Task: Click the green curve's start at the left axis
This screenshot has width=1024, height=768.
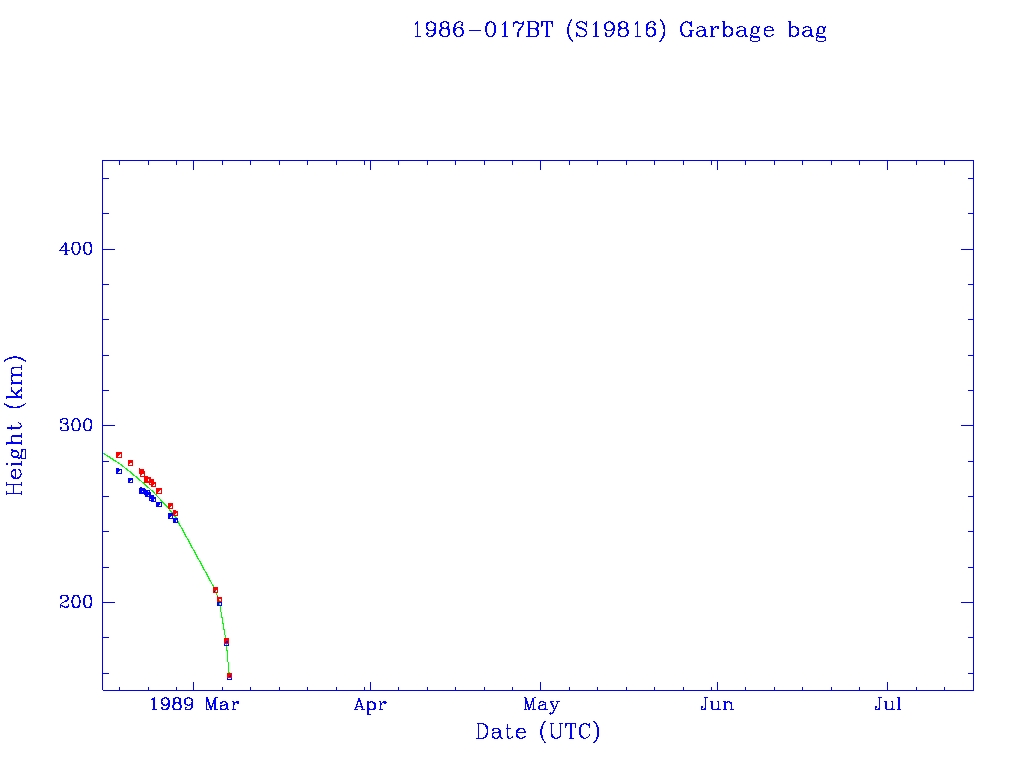Action: pos(104,454)
